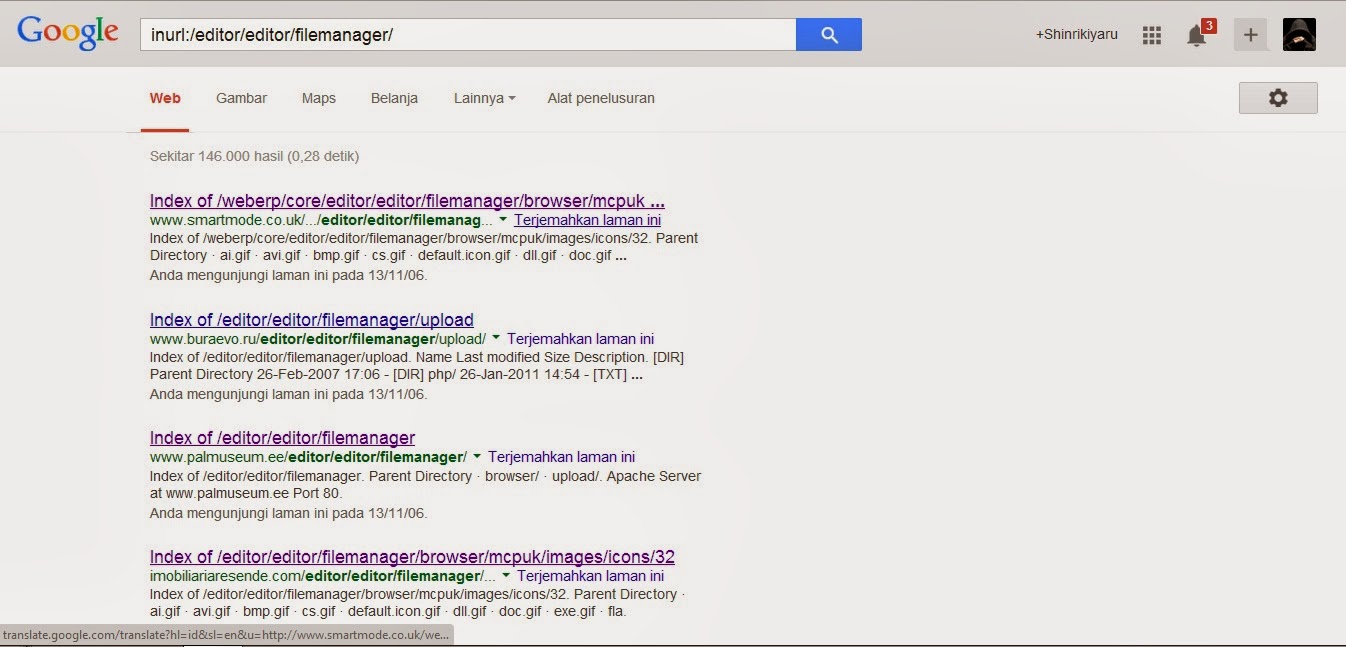Expand the smartmode.co.uk result arrow
Screen dimensions: 1346x647
coord(503,220)
